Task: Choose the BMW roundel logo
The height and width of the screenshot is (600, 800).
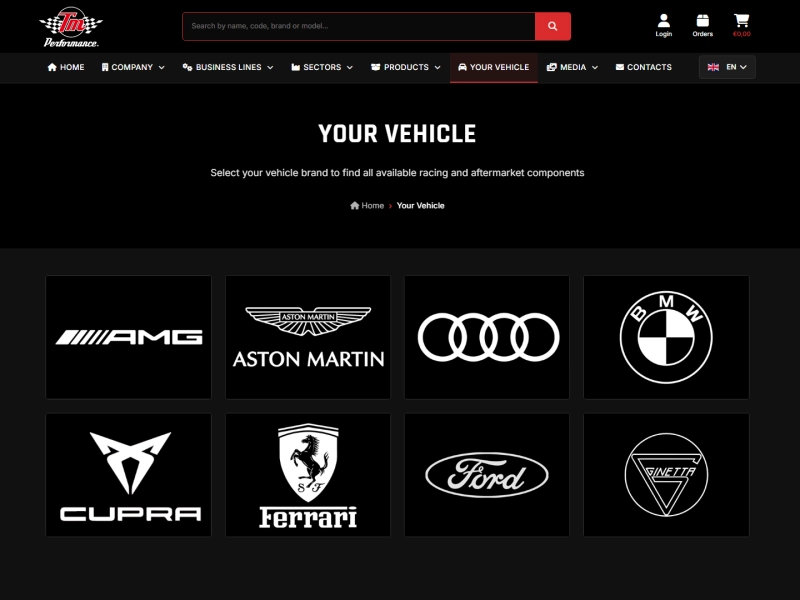Action: (x=666, y=337)
